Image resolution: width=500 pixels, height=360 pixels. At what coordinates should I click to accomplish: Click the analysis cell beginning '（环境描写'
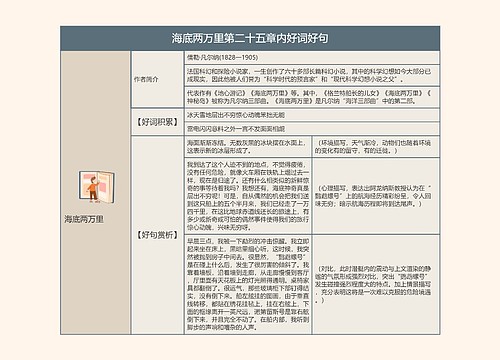tap(376, 147)
